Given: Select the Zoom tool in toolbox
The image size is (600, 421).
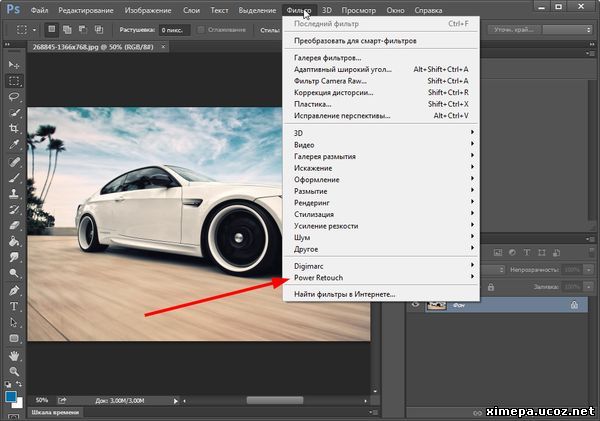Looking at the screenshot, I should tap(14, 370).
